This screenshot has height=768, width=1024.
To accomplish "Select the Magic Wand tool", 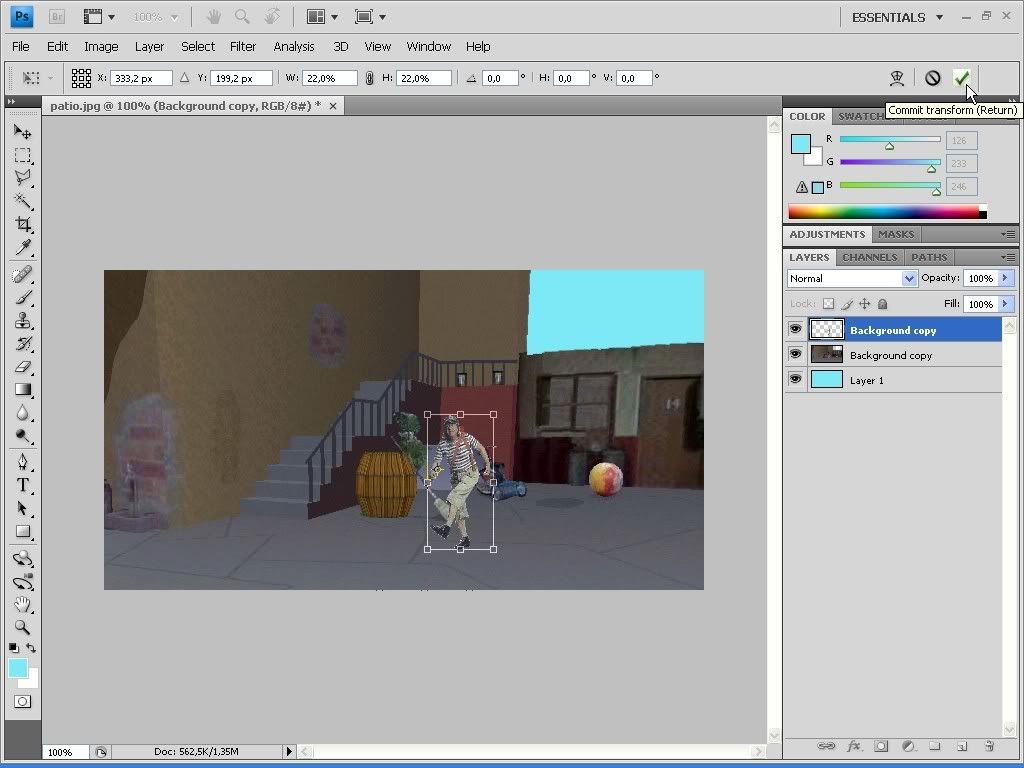I will coord(22,200).
